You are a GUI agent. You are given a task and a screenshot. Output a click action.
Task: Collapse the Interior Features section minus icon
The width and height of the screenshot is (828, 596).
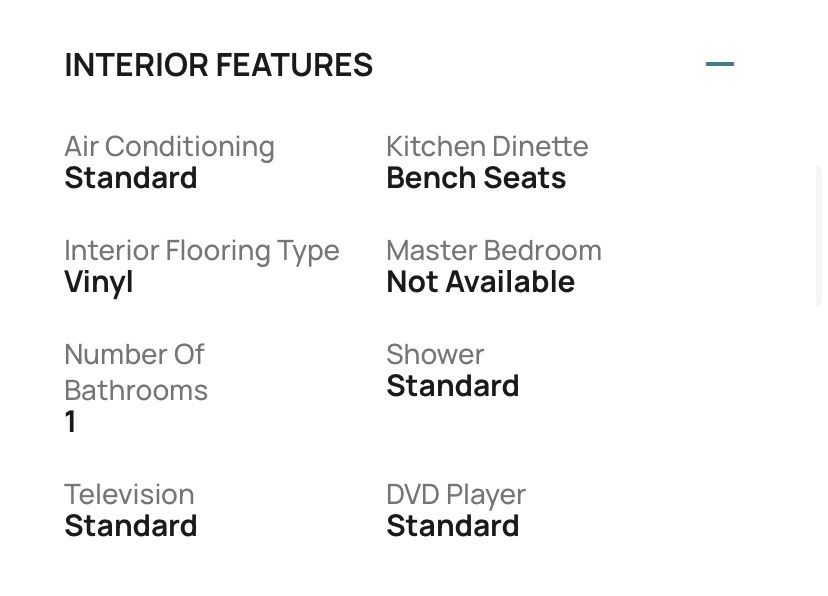719,64
